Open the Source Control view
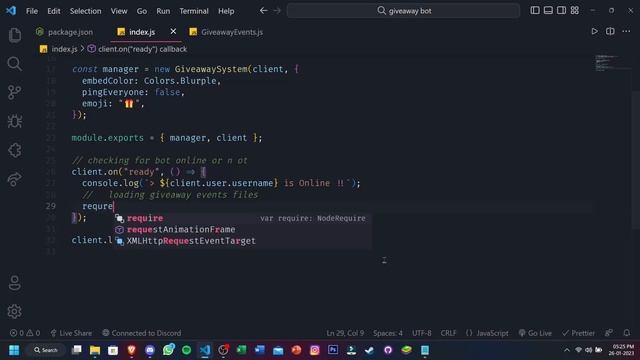The image size is (640, 360). coord(15,92)
